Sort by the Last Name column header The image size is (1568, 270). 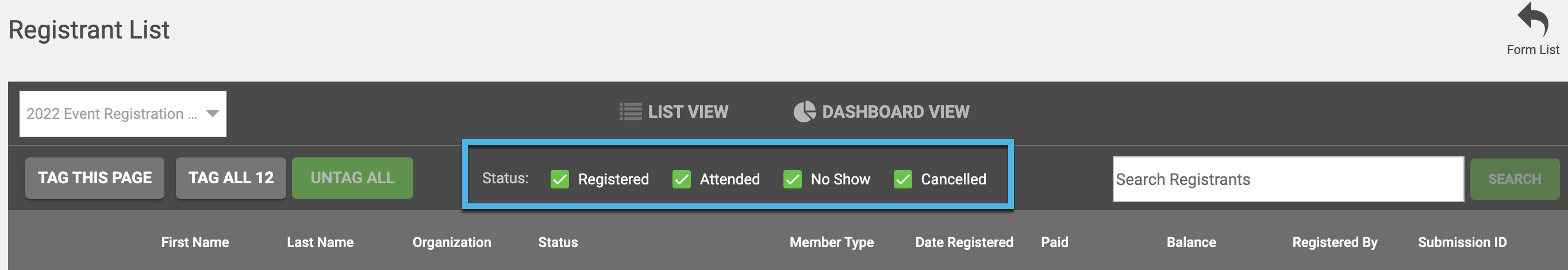coord(320,242)
